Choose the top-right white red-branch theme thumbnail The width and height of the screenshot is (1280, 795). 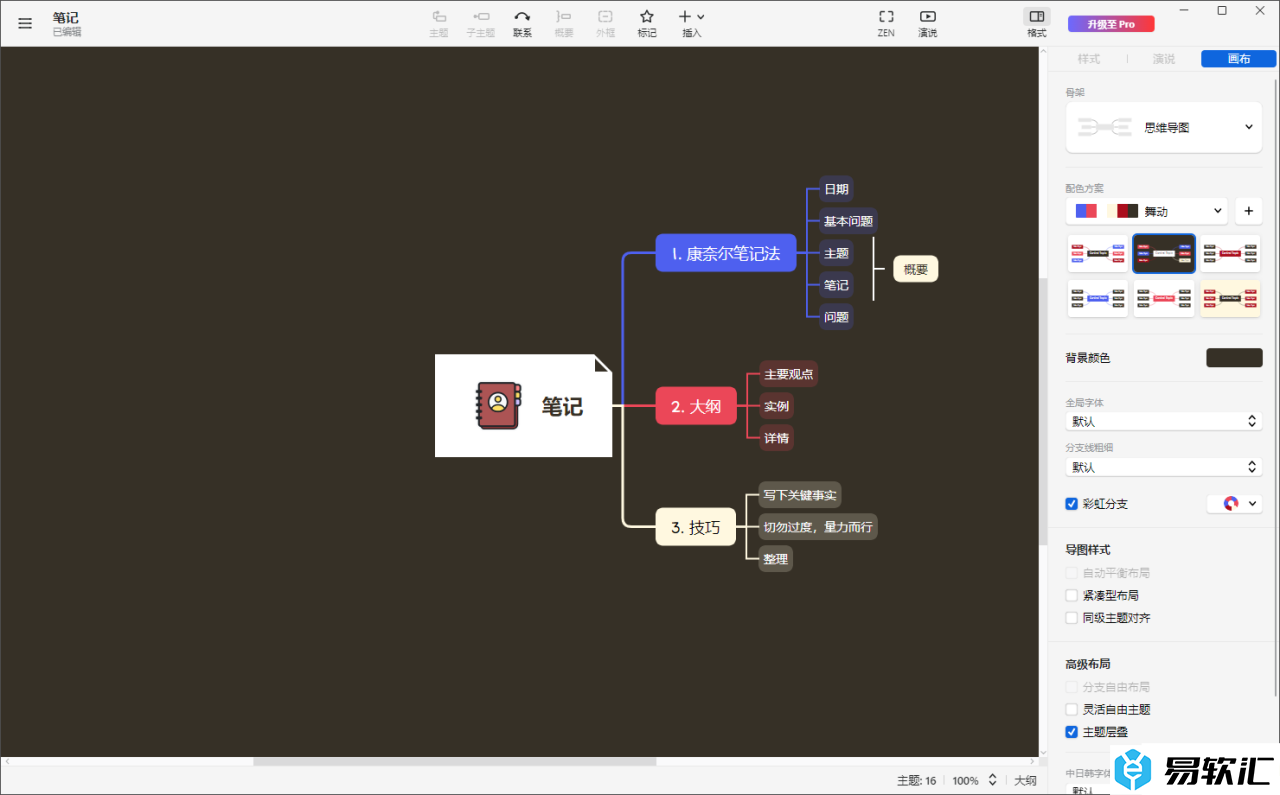1230,254
